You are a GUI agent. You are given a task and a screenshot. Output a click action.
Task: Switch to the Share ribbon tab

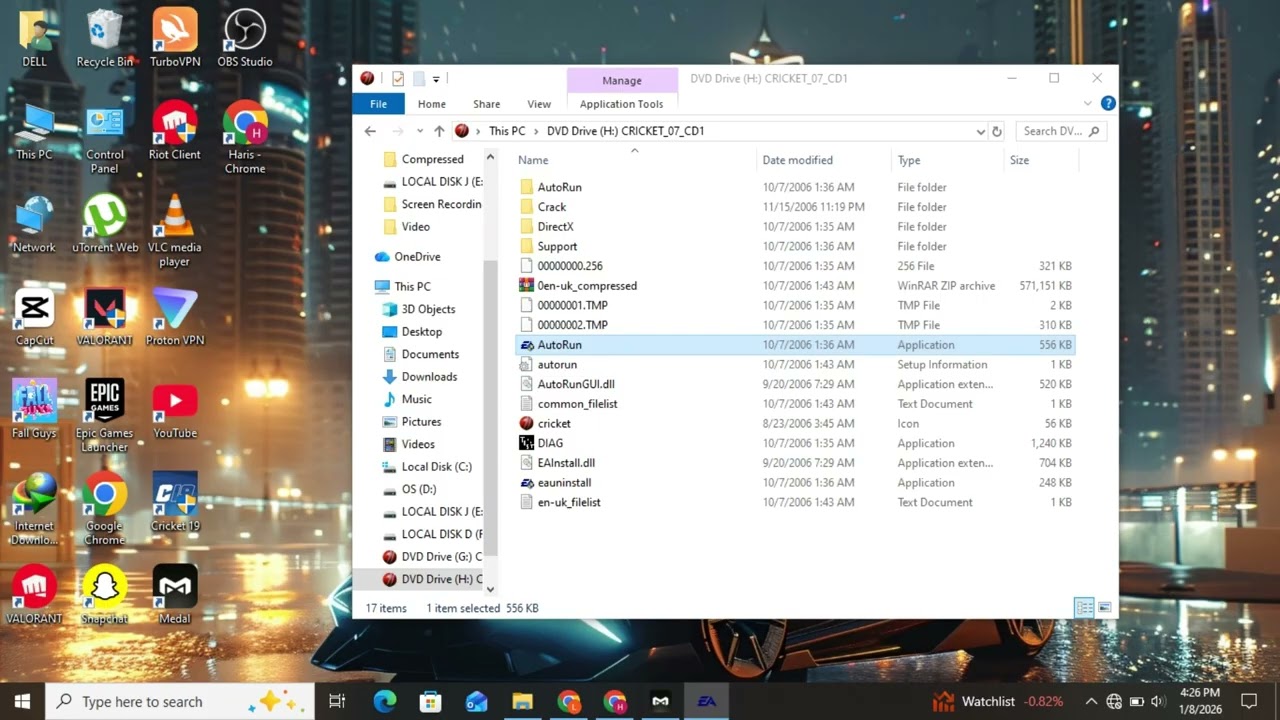487,104
